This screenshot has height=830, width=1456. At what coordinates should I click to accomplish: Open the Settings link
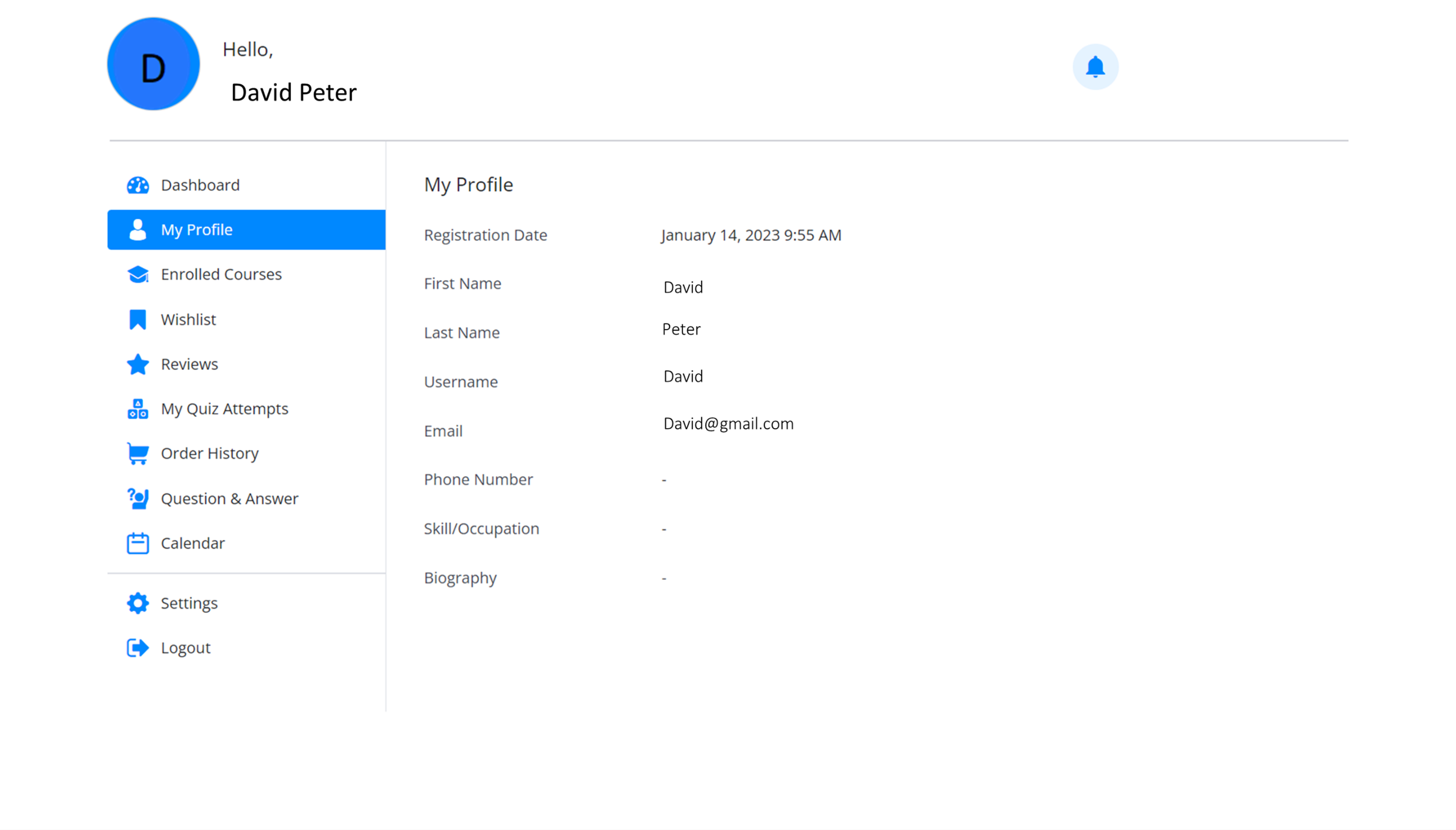[189, 603]
